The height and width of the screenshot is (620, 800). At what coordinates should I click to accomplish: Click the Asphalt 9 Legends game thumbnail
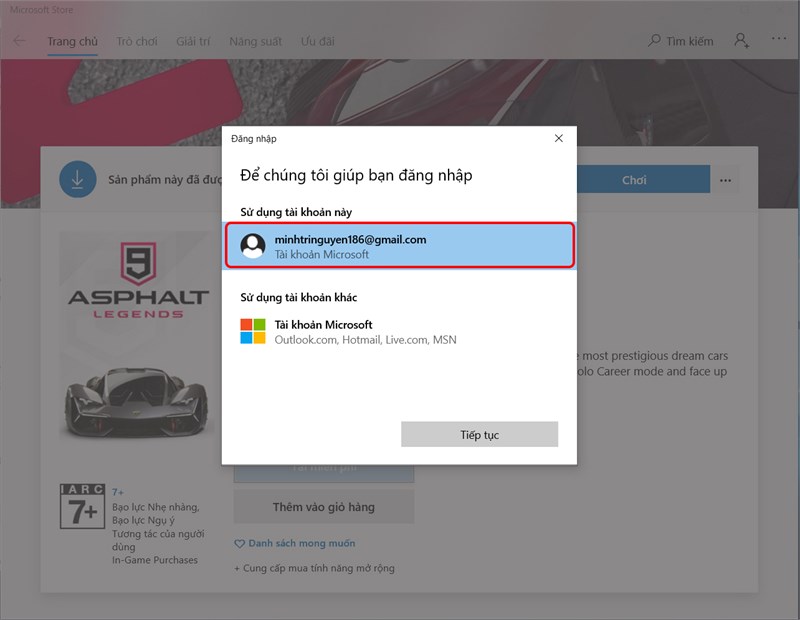(x=136, y=335)
